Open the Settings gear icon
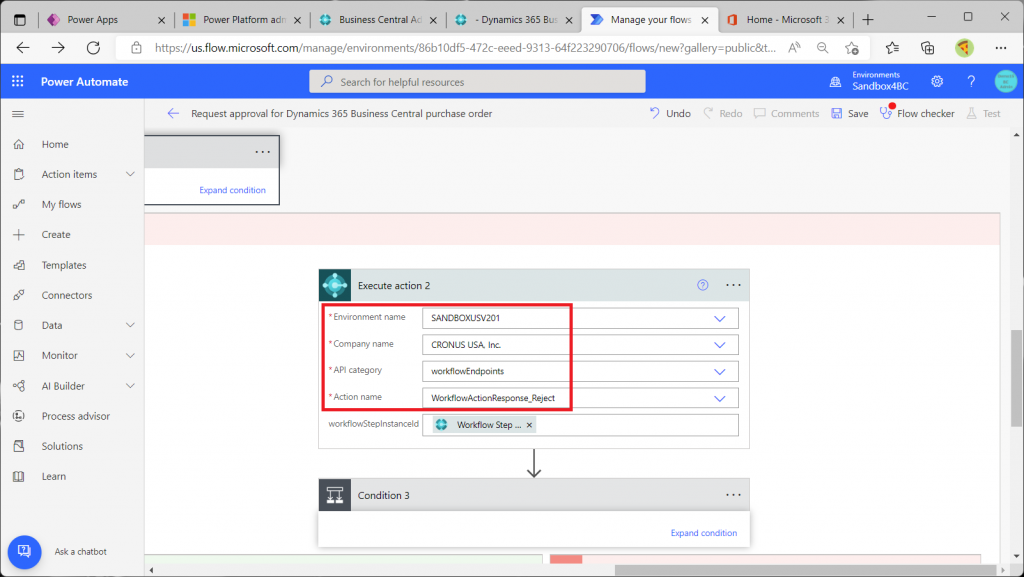1024x577 pixels. pos(937,82)
